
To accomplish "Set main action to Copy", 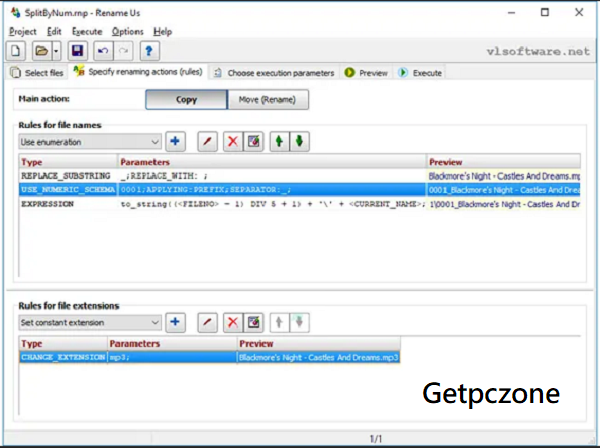I will 186,99.
